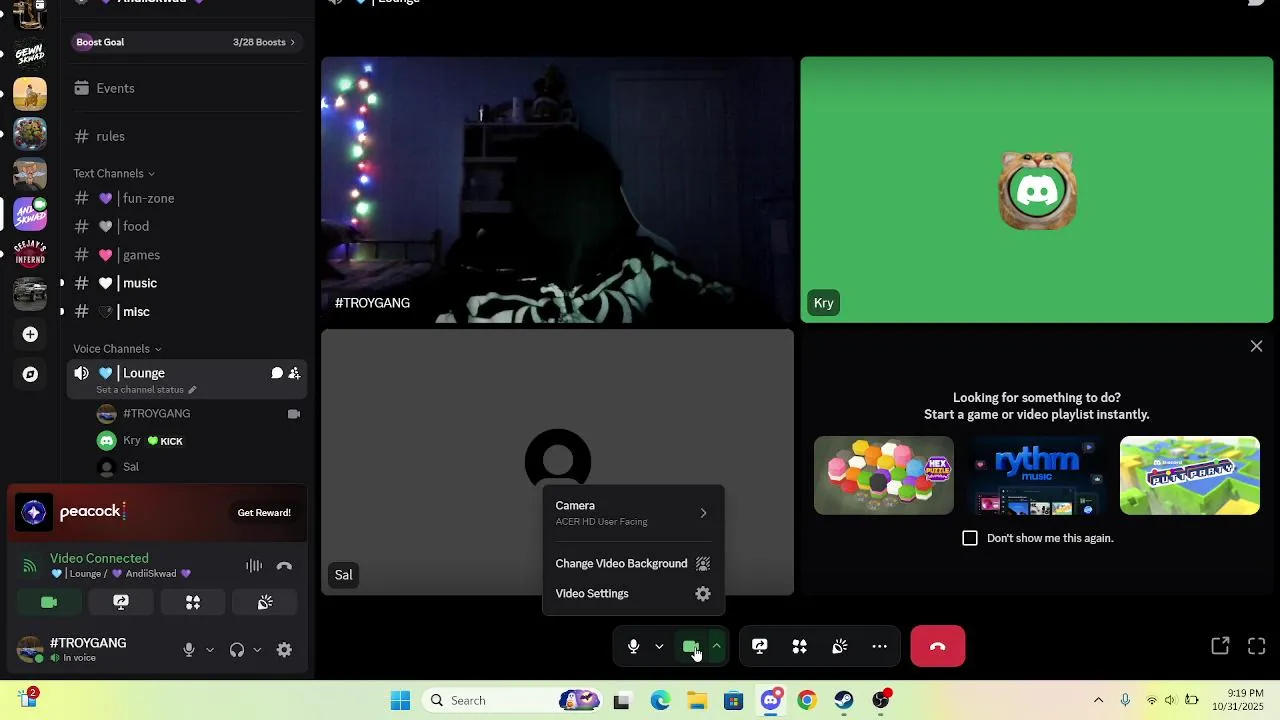
Task: Open Video Settings from popup menu
Action: coord(632,594)
